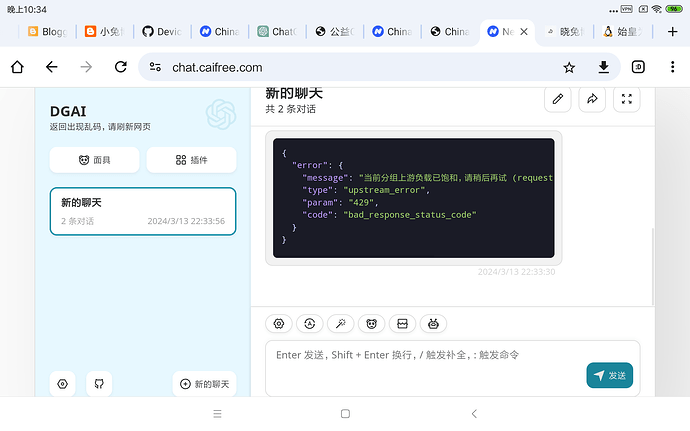Image resolution: width=690 pixels, height=431 pixels.
Task: Edit chat title with pencil icon
Action: coord(558,99)
